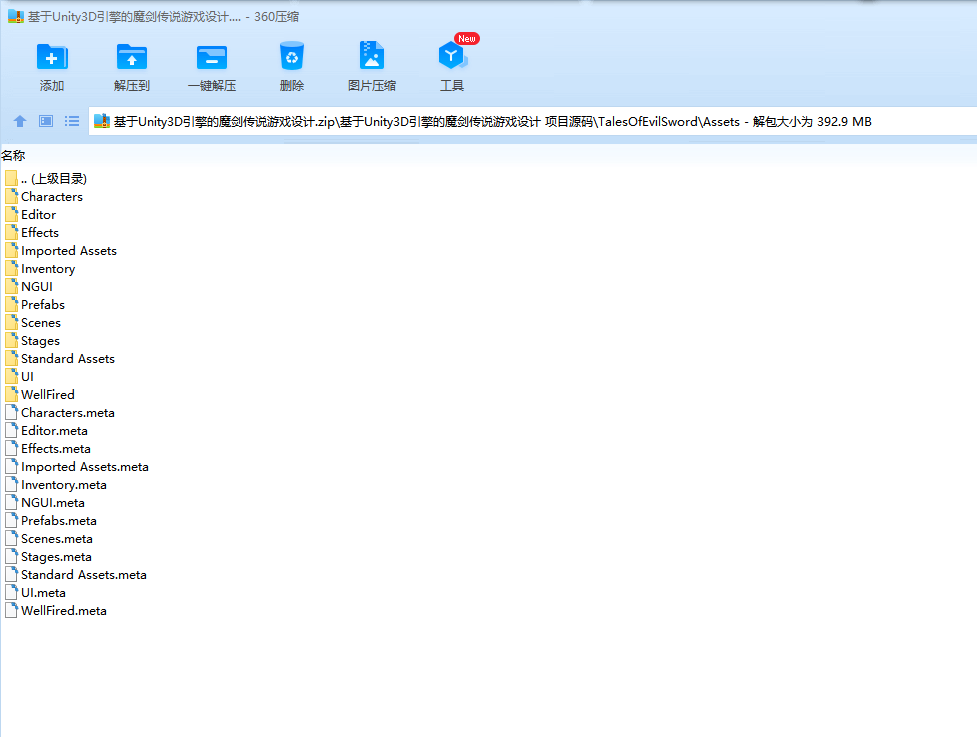Viewport: 977px width, 737px height.
Task: Select the UI folder icon
Action: (11, 376)
